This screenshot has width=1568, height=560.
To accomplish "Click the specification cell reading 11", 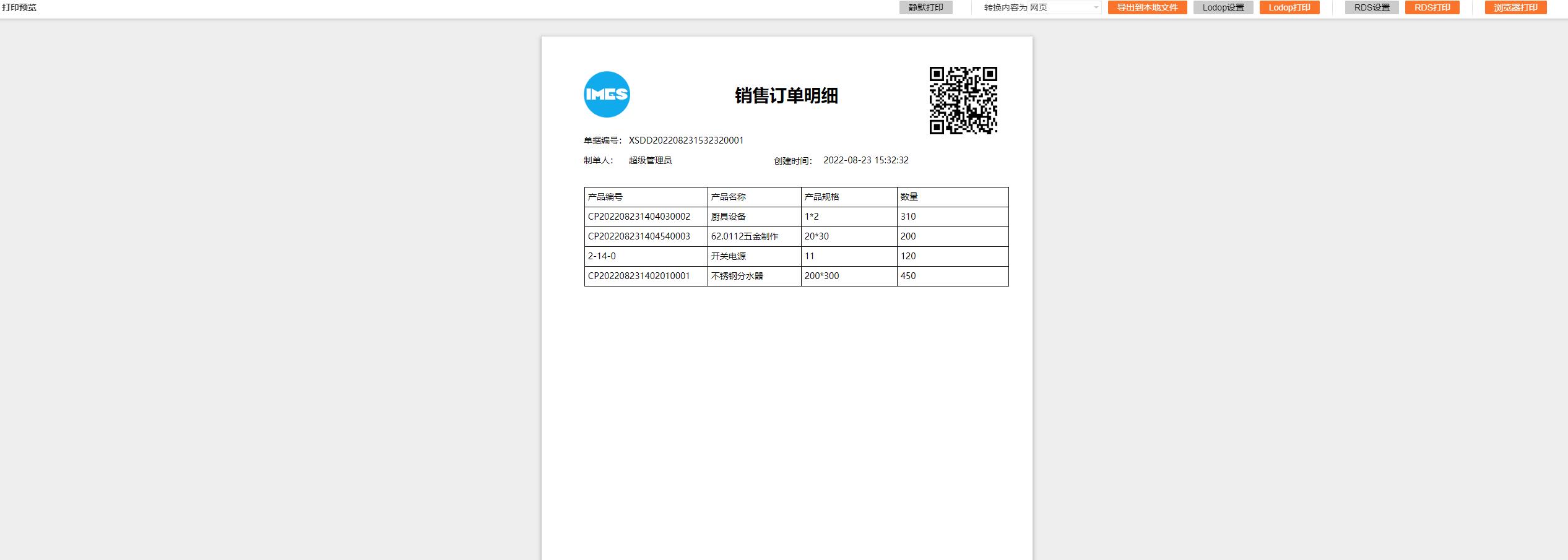I will [849, 256].
